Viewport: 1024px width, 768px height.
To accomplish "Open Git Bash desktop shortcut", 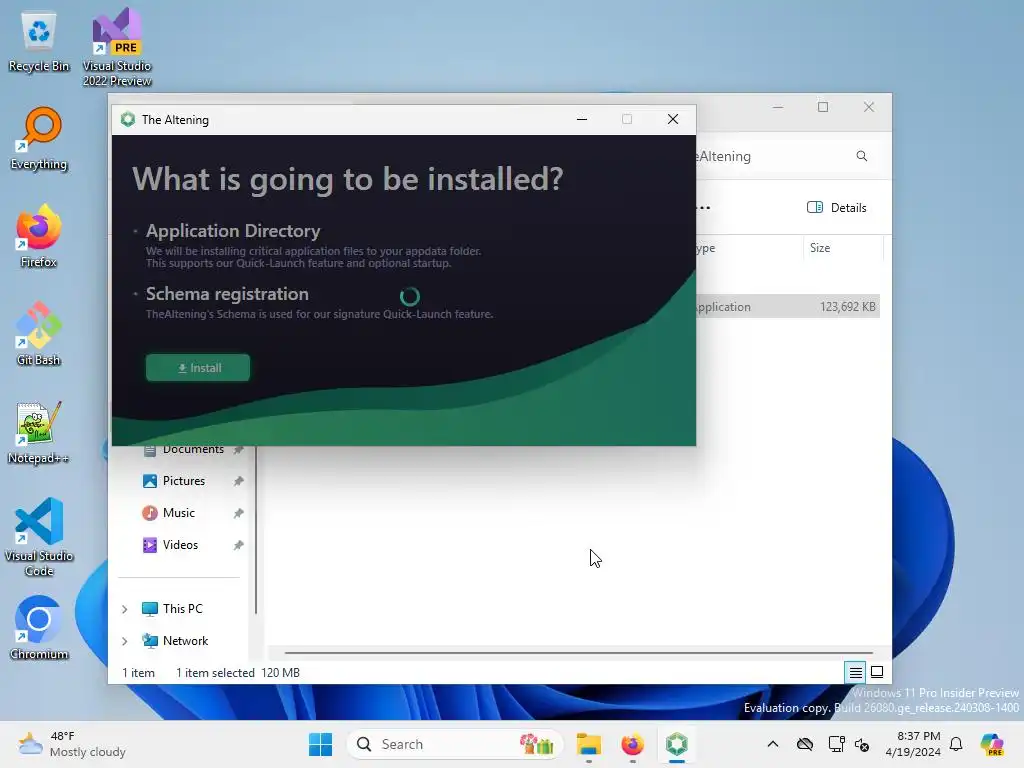I will (x=39, y=334).
